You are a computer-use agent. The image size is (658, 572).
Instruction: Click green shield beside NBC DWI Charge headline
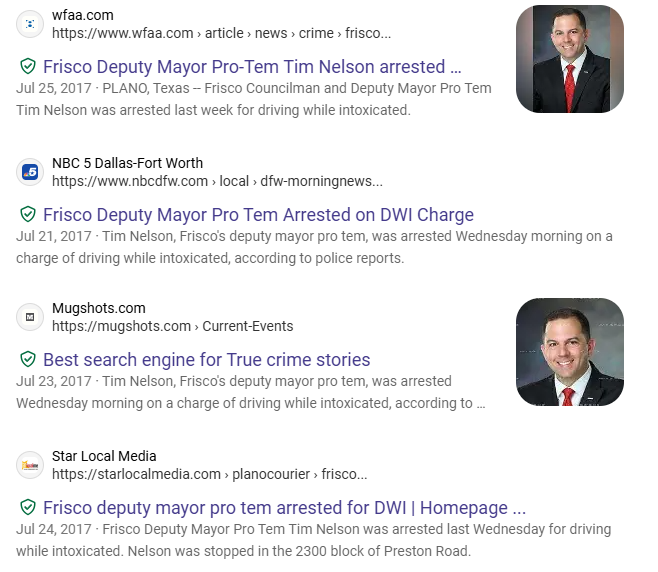tap(28, 214)
